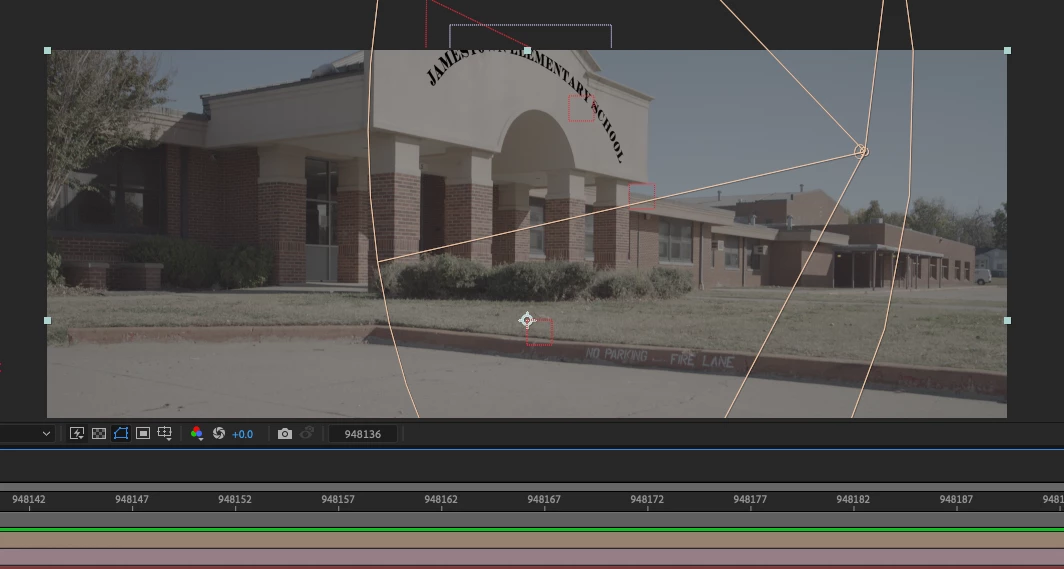This screenshot has height=569, width=1064.
Task: Jump to frame 948147 on the ruler
Action: coord(132,499)
